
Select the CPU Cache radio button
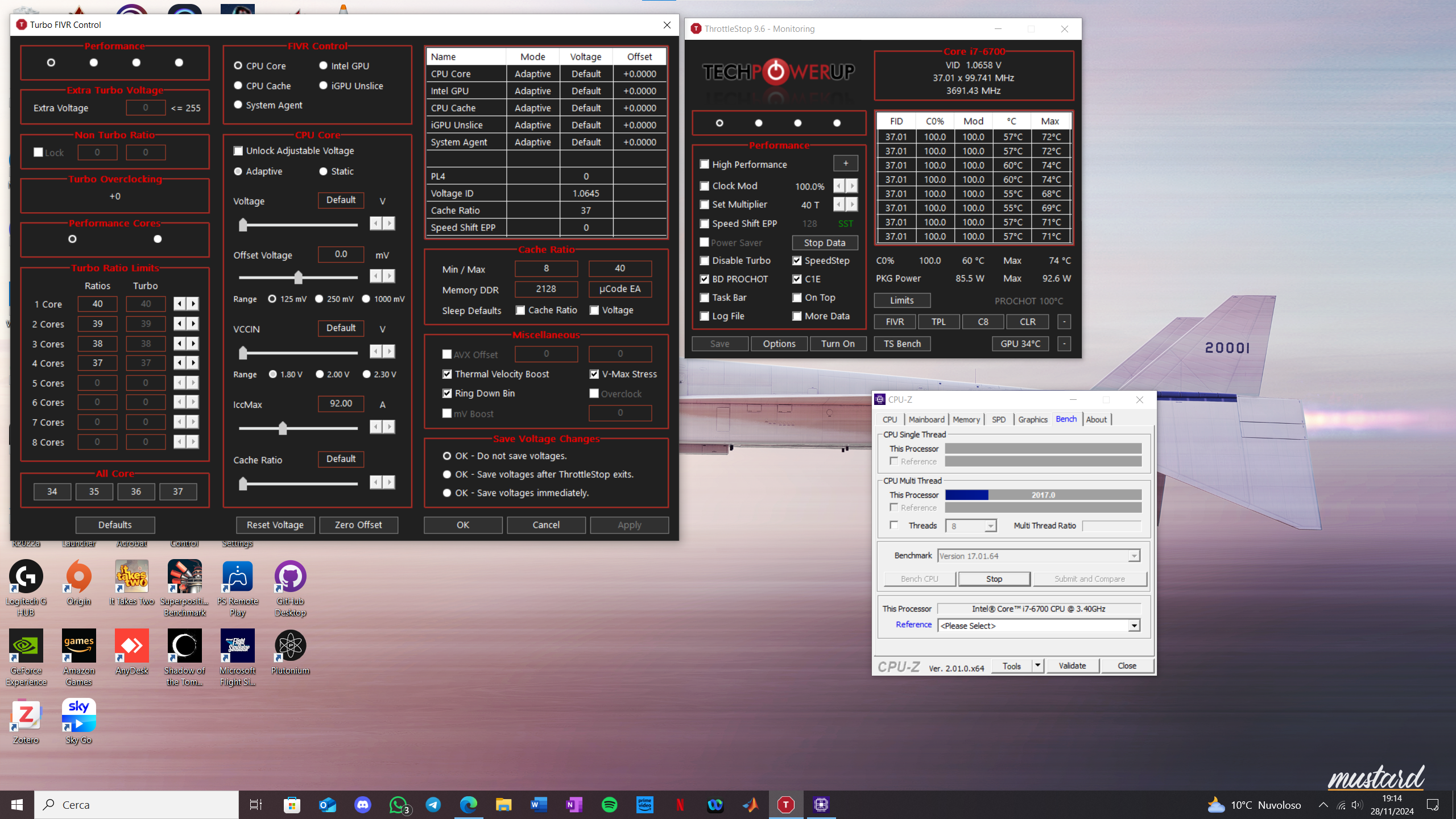click(x=238, y=85)
